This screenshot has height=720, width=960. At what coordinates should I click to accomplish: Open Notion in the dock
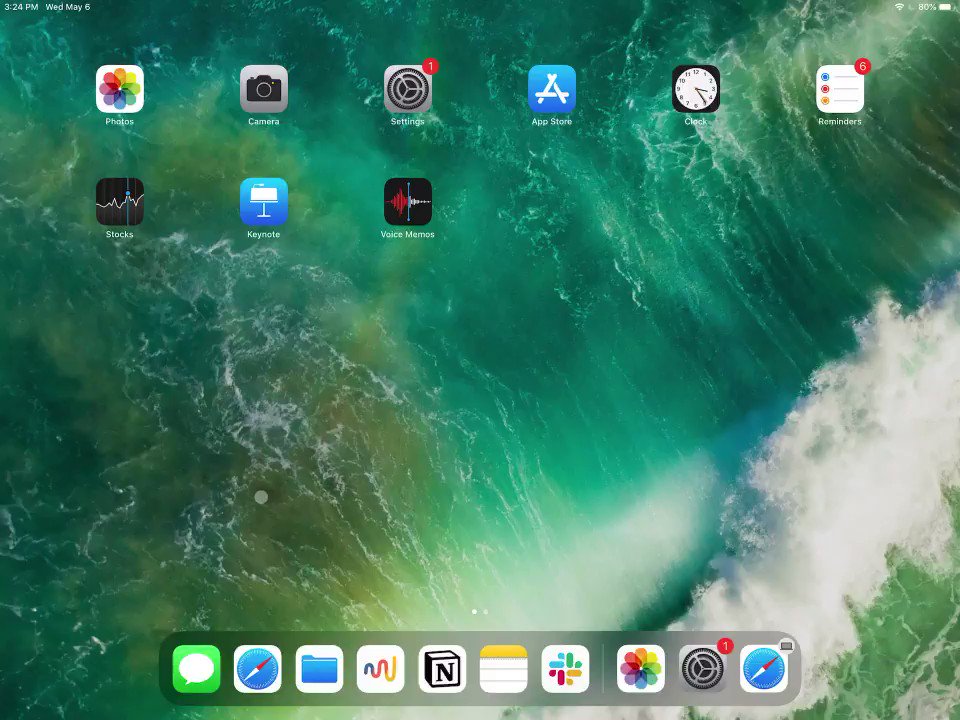tap(442, 669)
